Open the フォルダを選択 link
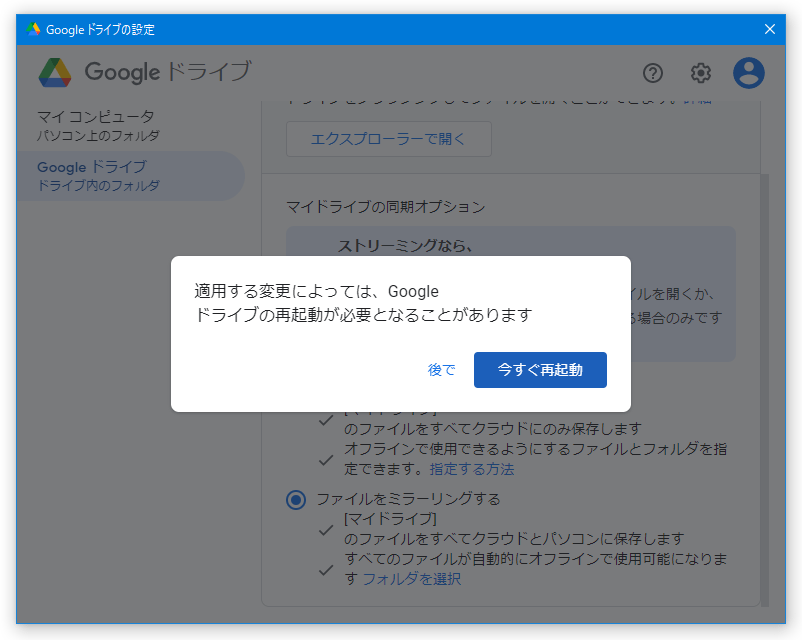Image resolution: width=802 pixels, height=640 pixels. (412, 579)
